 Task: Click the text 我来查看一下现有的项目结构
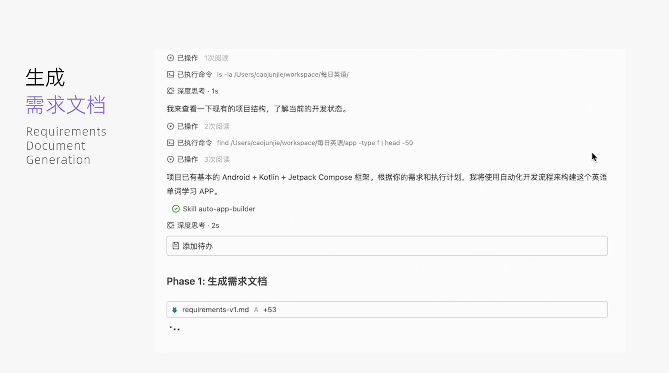click(x=216, y=109)
